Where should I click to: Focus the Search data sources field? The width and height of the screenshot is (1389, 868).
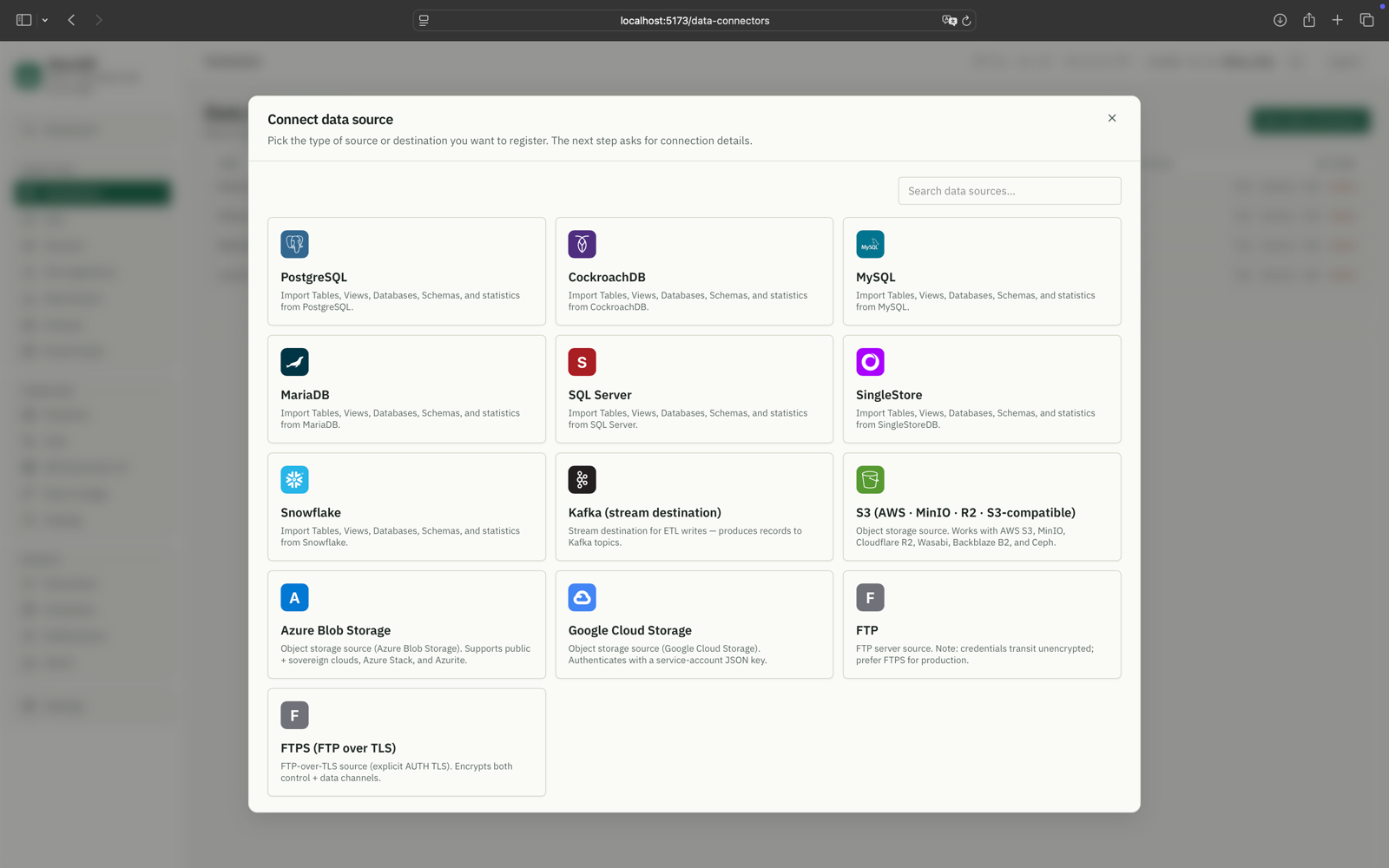(x=1009, y=191)
